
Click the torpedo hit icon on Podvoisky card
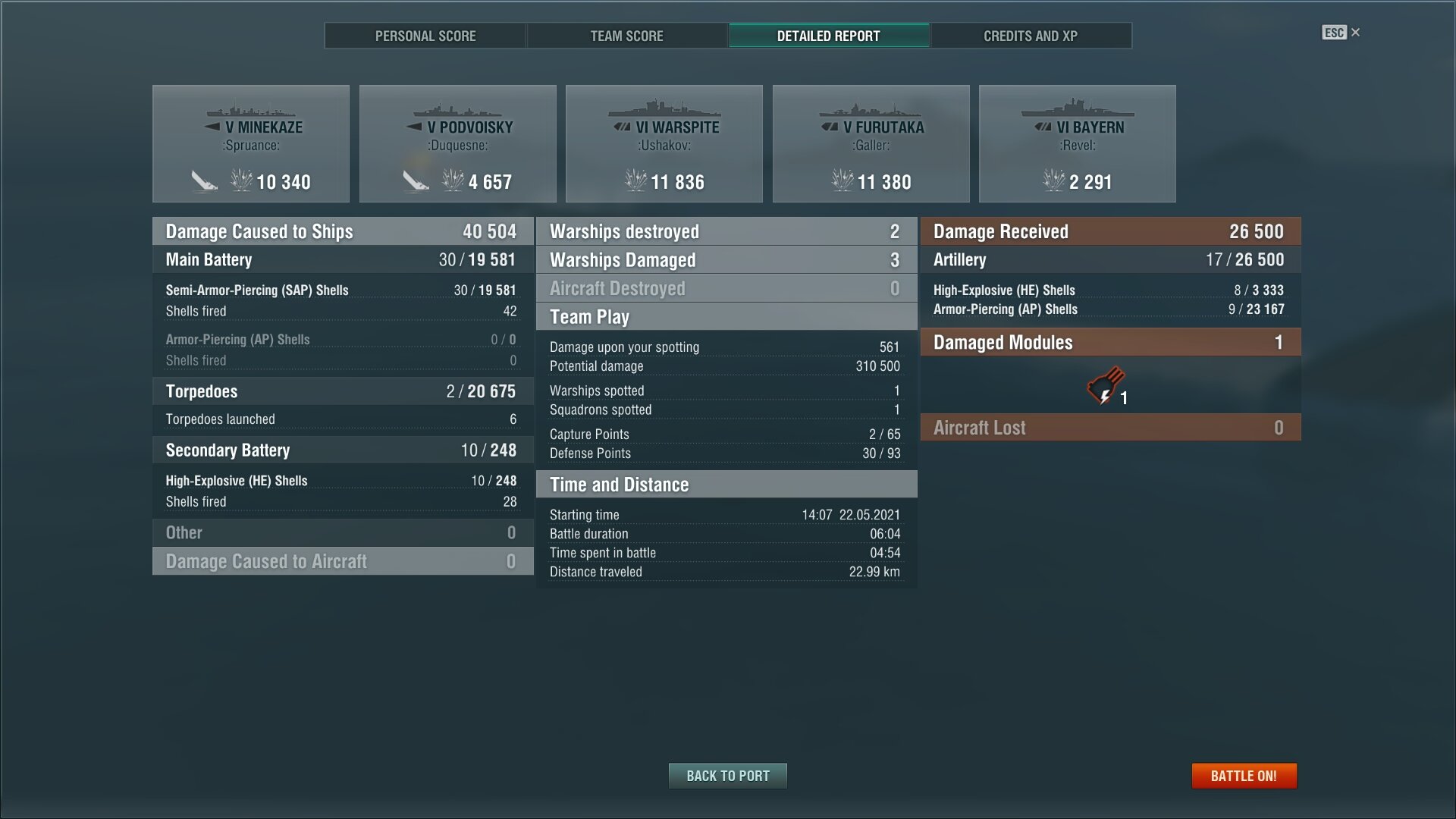[x=415, y=181]
